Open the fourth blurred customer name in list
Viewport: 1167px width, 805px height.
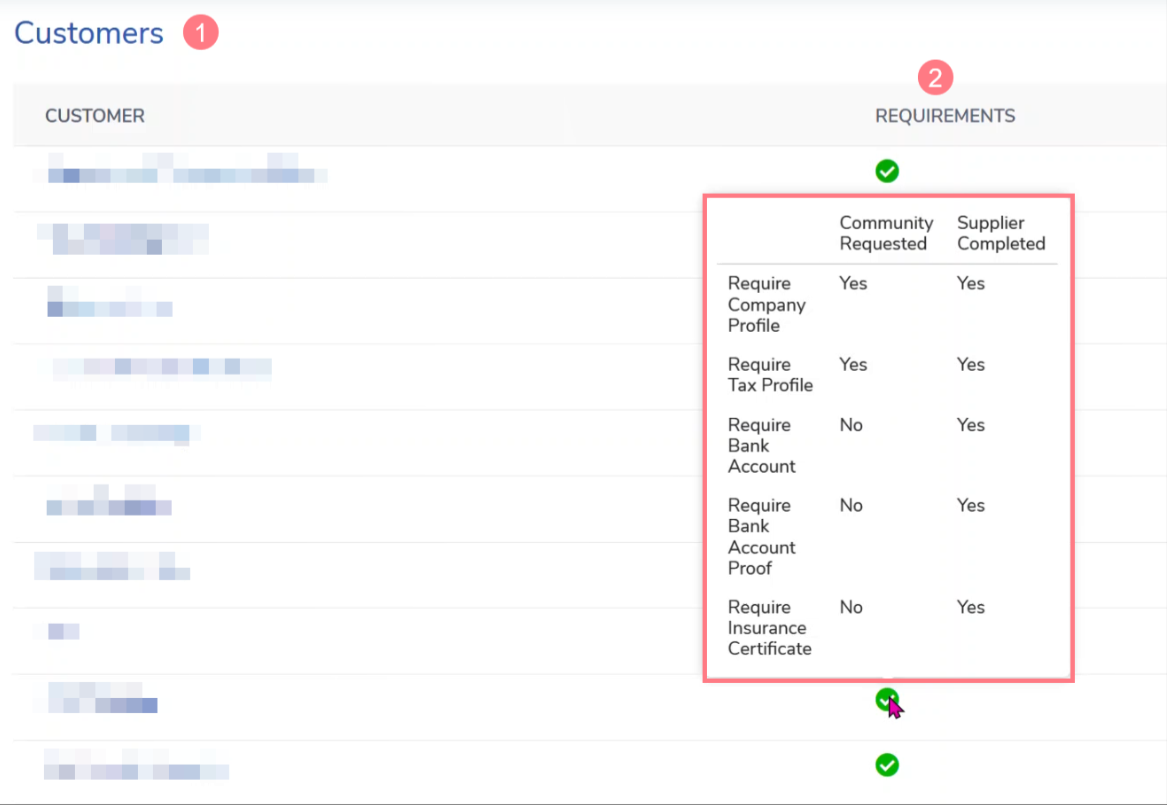(162, 367)
